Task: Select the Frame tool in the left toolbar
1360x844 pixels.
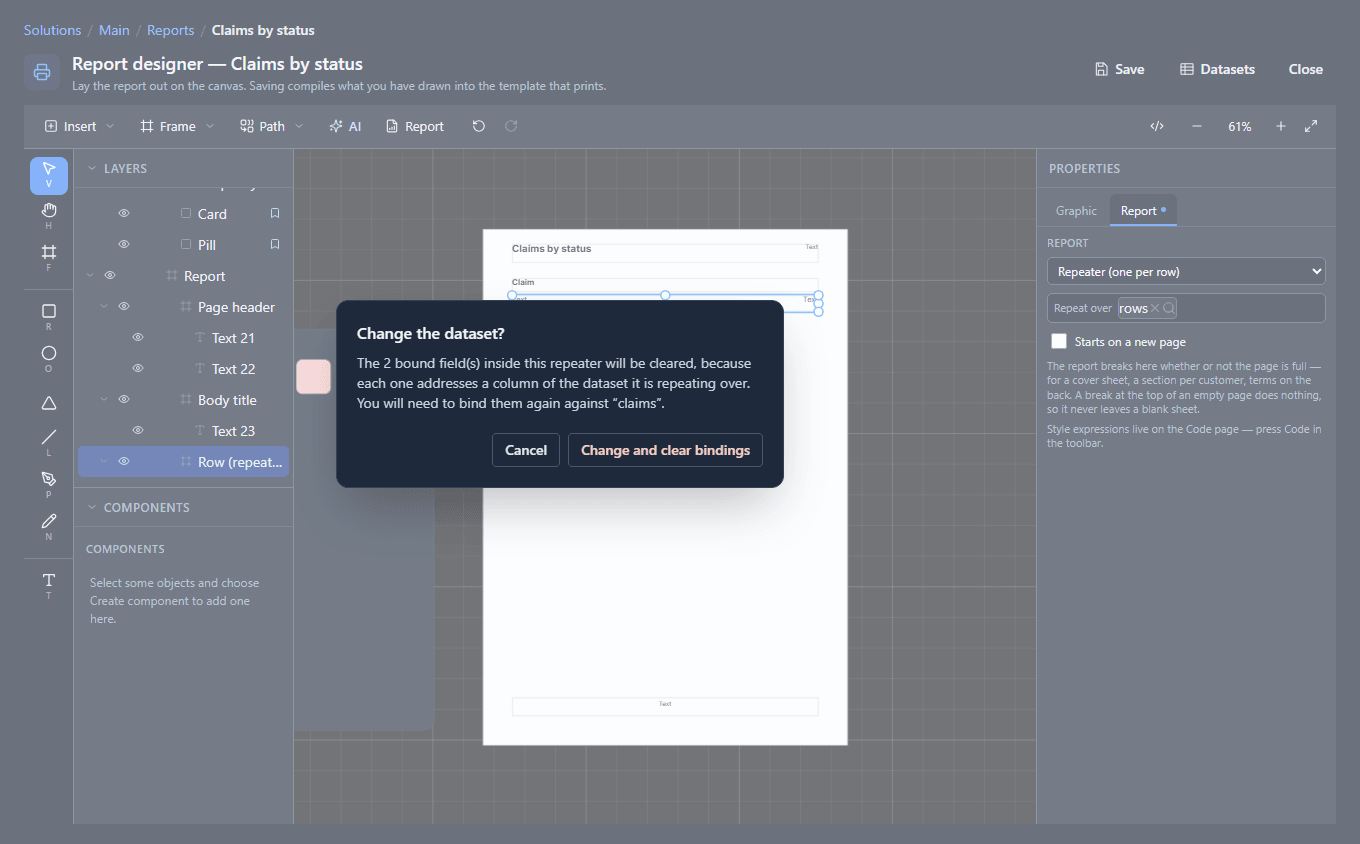Action: tap(49, 258)
